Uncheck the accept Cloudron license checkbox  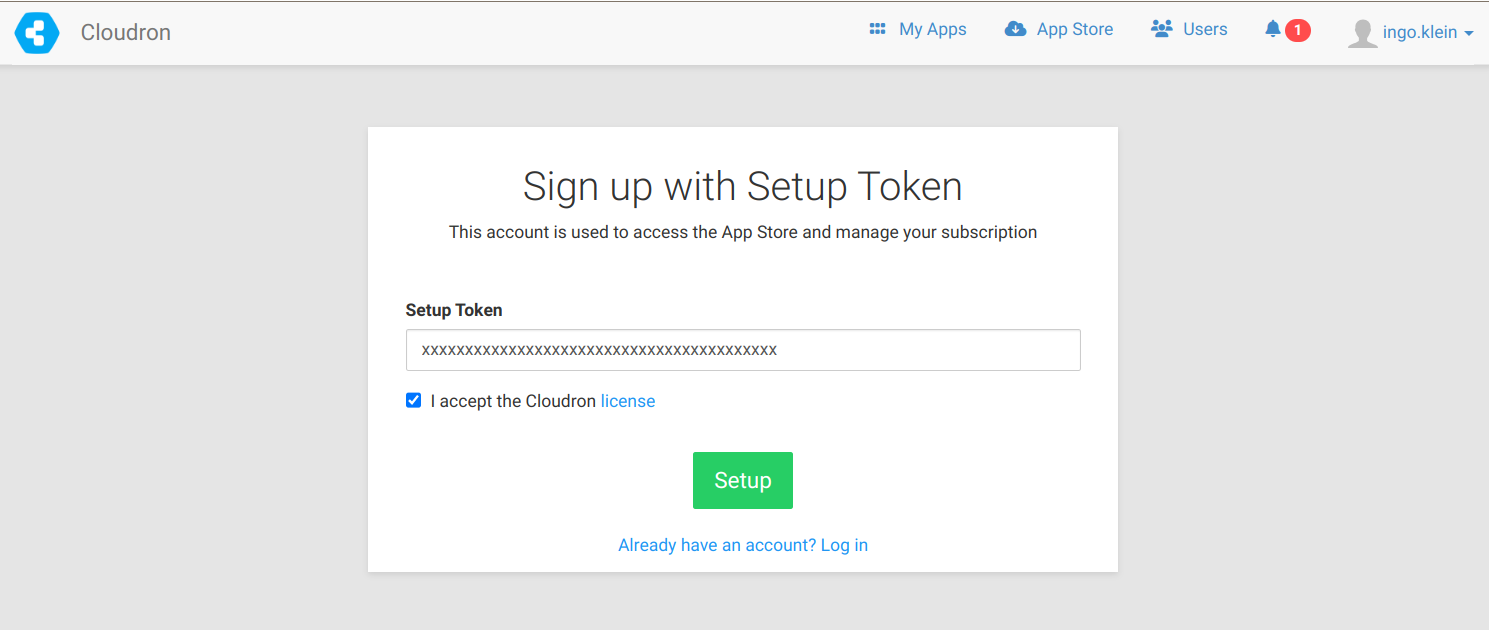pos(413,400)
